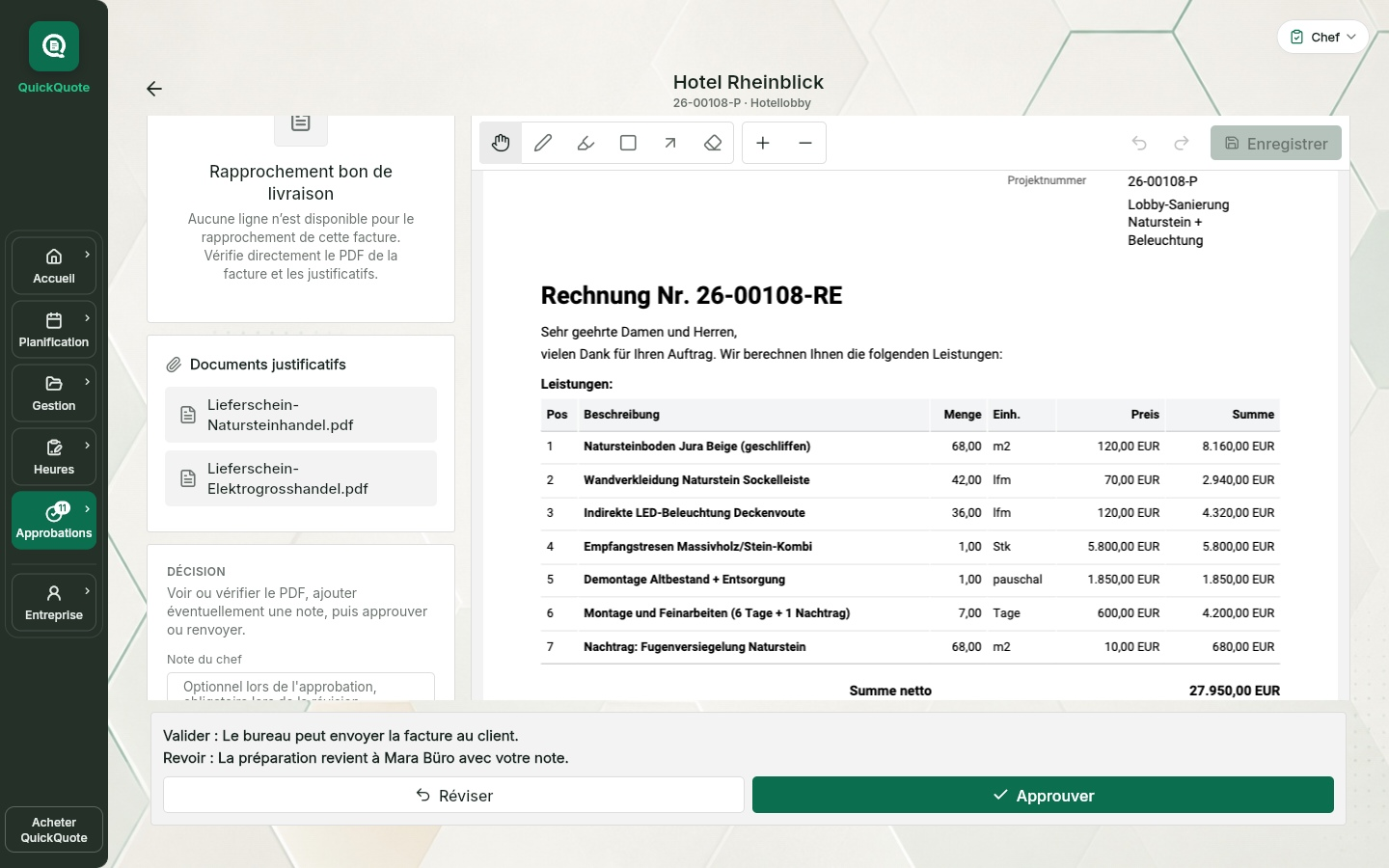1389x868 pixels.
Task: Click the Approuver button
Action: coord(1043,795)
